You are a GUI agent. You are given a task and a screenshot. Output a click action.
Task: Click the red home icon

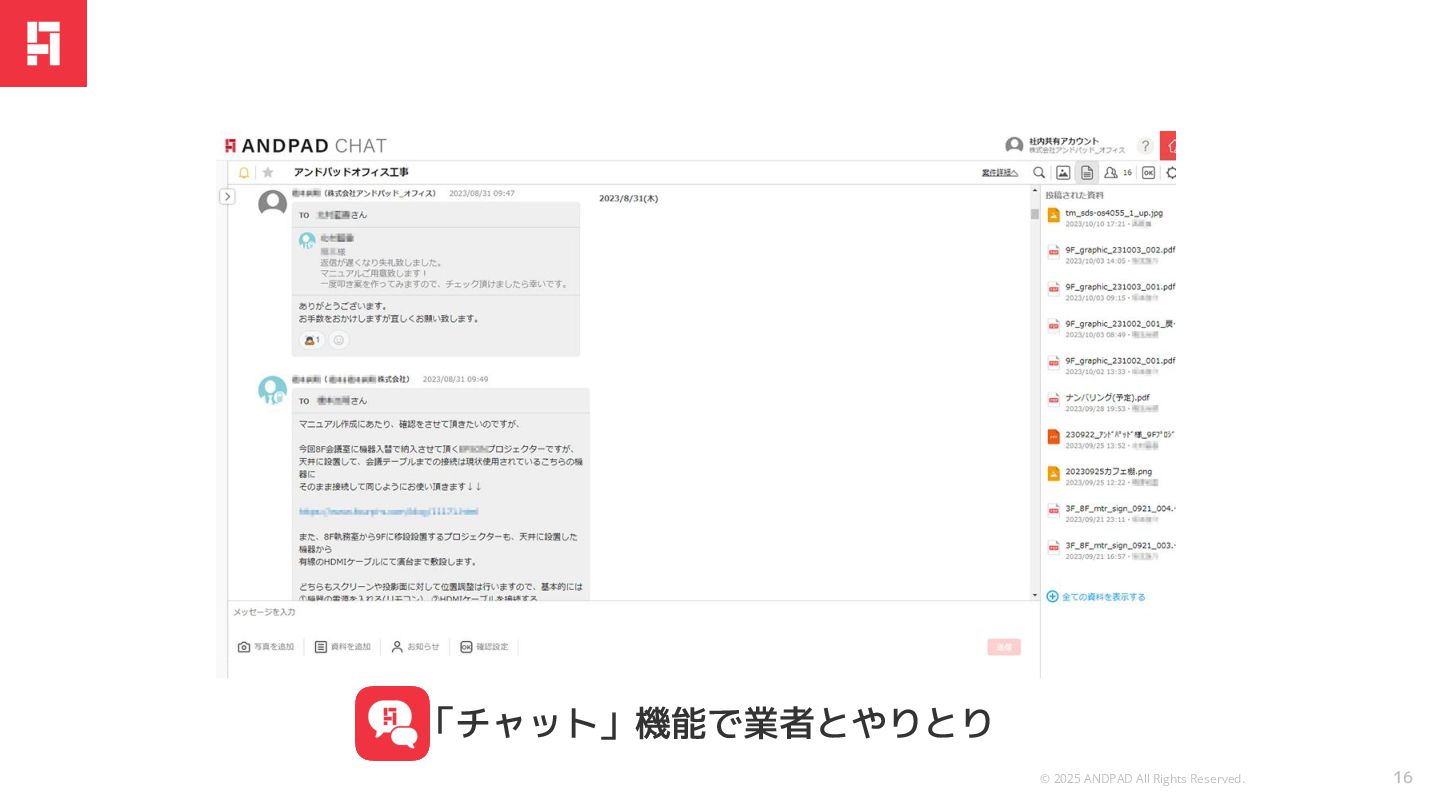pyautogui.click(x=1168, y=146)
